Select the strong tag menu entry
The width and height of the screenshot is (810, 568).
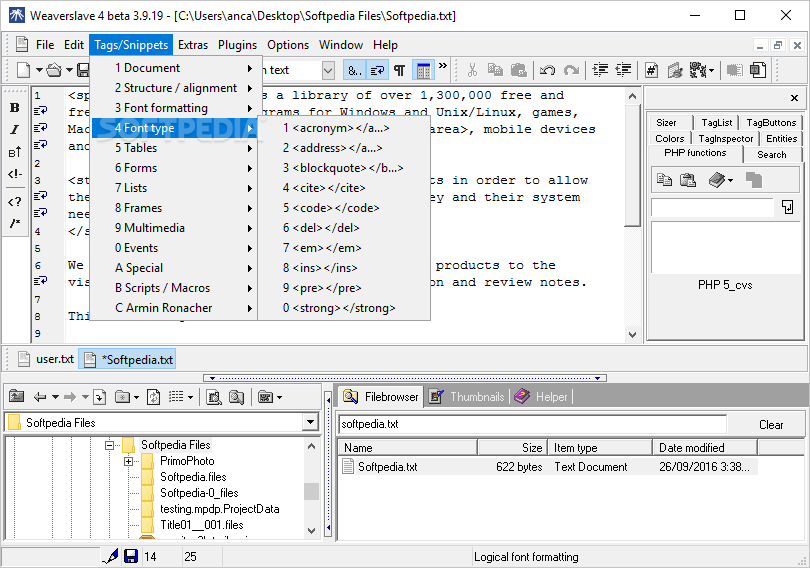[x=344, y=308]
